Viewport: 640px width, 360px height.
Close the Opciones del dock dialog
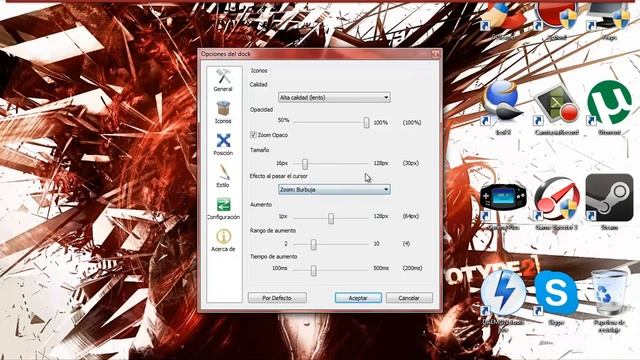pos(436,54)
